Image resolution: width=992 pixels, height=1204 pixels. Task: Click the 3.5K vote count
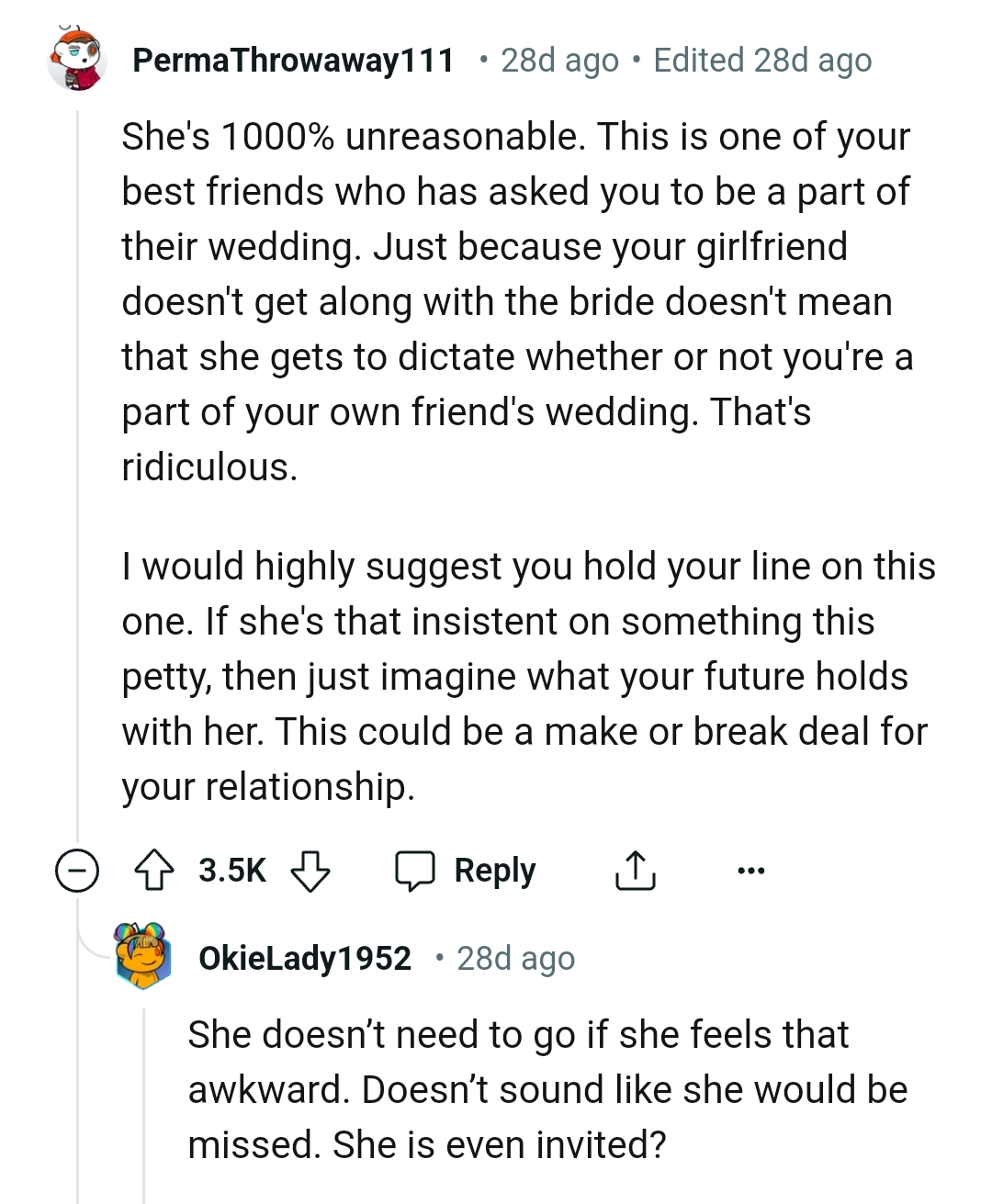(231, 870)
